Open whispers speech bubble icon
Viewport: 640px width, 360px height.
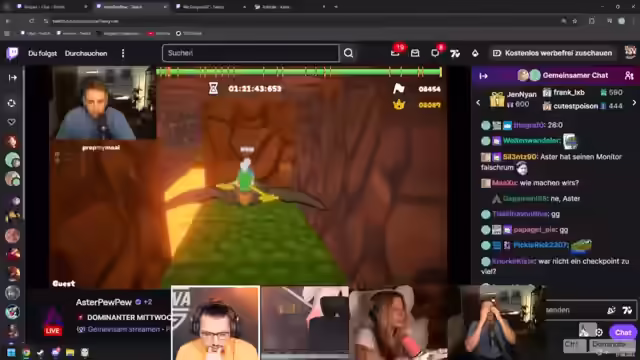pyautogui.click(x=435, y=53)
